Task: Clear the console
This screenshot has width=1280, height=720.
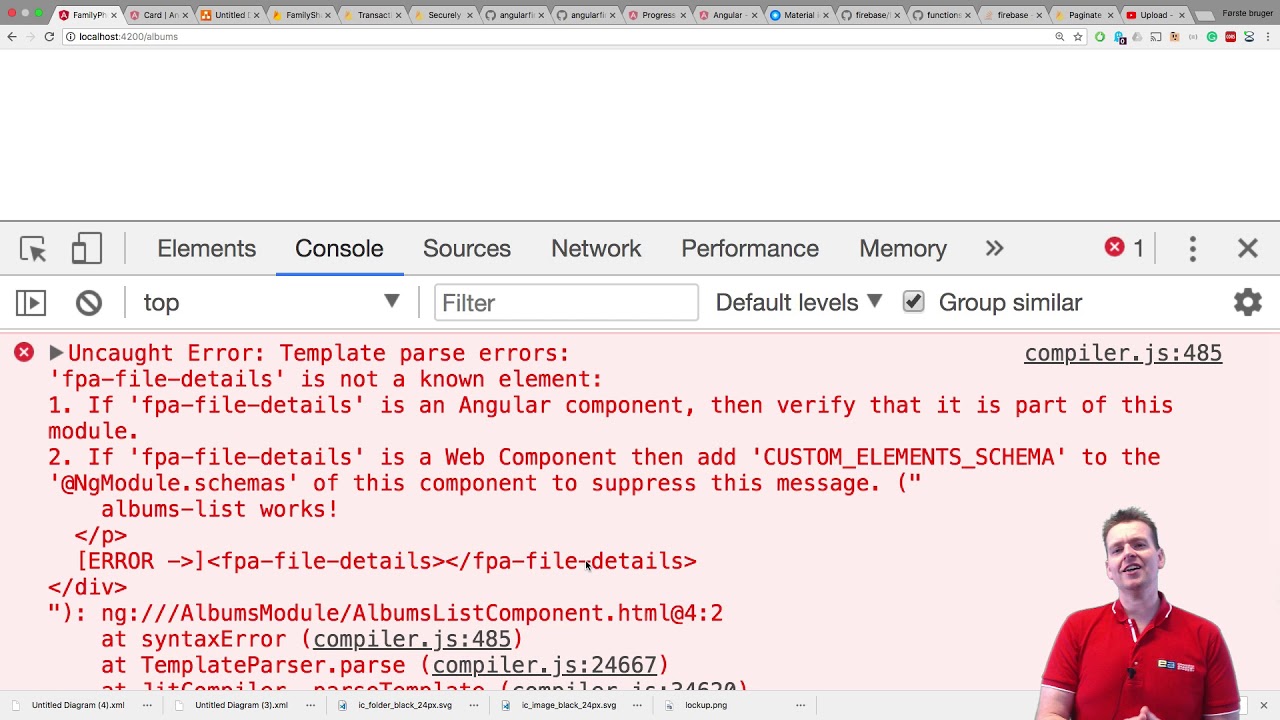Action: [89, 303]
